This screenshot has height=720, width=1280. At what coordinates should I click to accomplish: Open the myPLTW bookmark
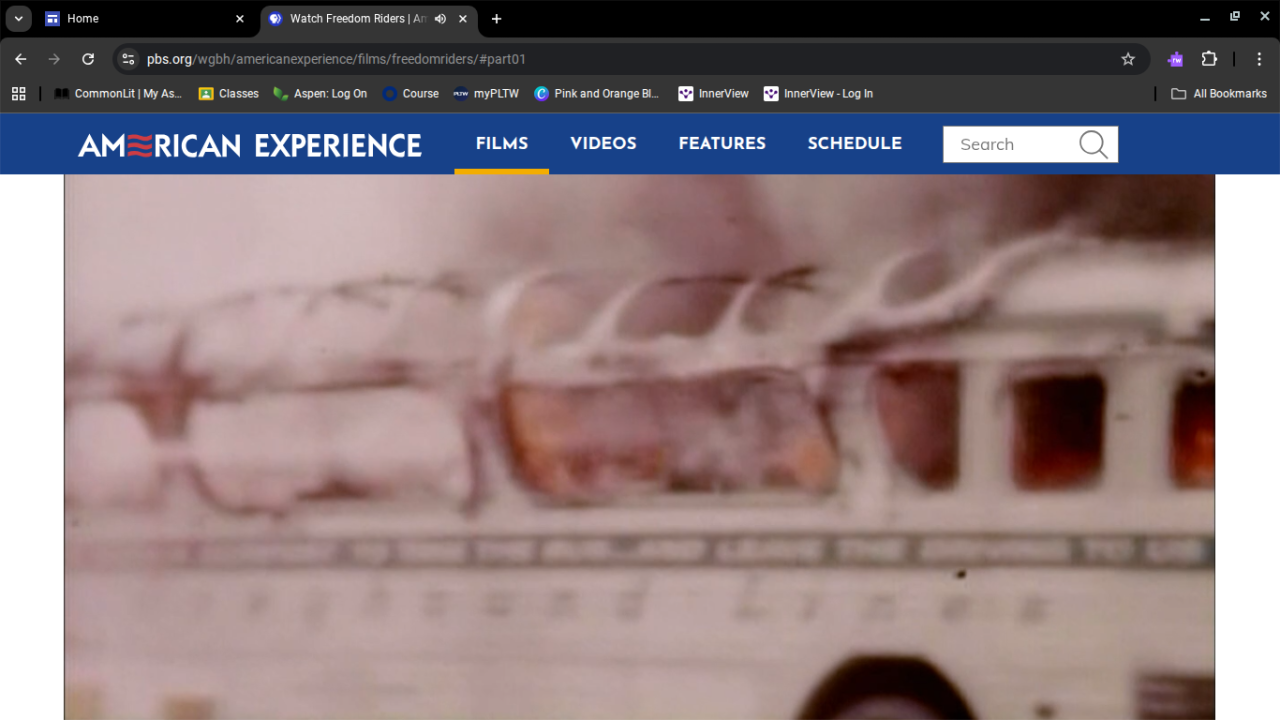pyautogui.click(x=486, y=94)
